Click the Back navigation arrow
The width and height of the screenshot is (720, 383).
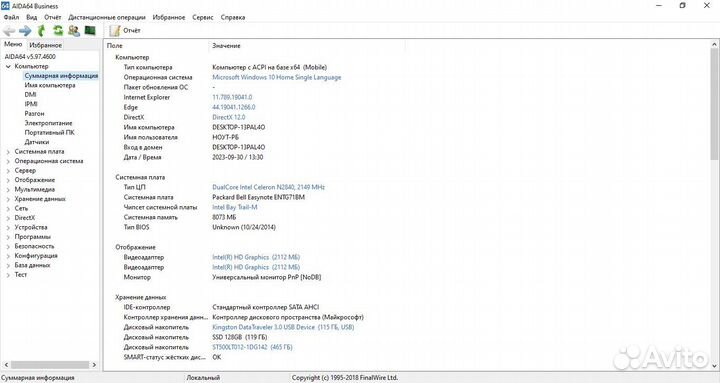tap(9, 31)
